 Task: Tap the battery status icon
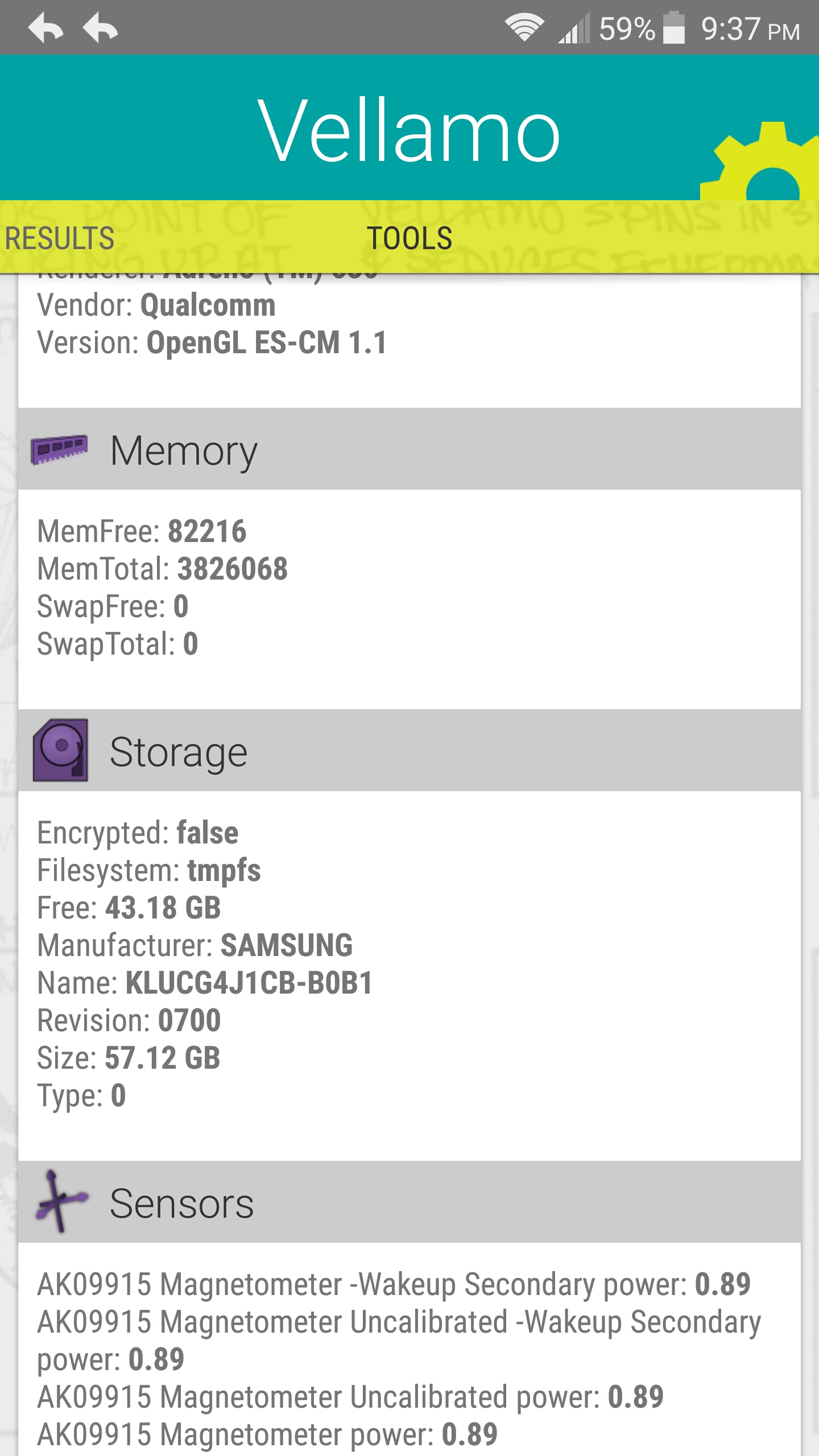[674, 28]
